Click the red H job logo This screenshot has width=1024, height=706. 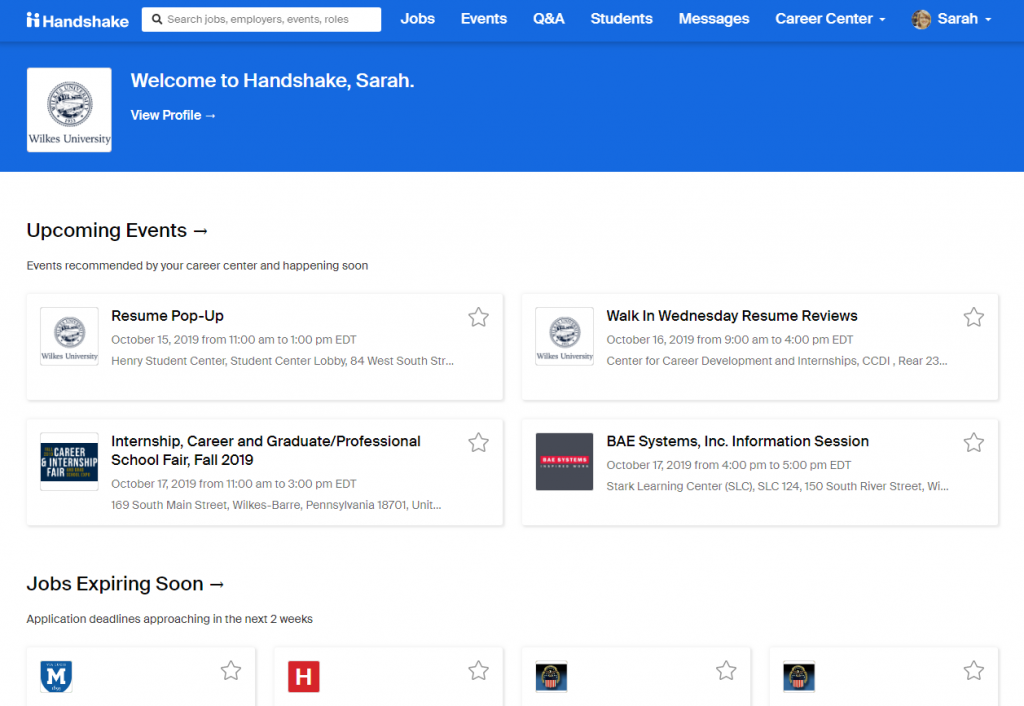[304, 677]
